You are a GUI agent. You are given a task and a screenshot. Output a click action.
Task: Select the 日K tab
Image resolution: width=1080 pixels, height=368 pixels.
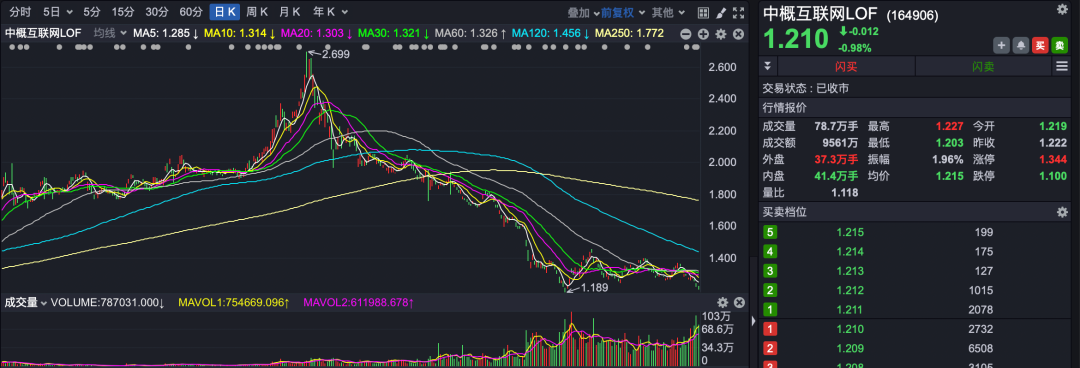[225, 12]
